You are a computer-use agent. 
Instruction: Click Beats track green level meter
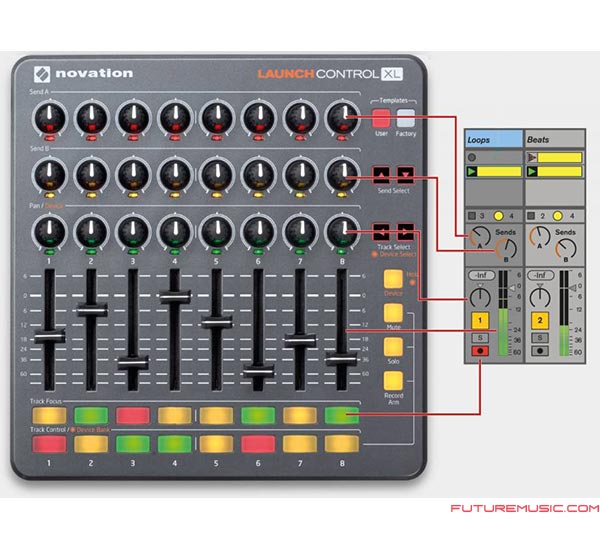564,341
